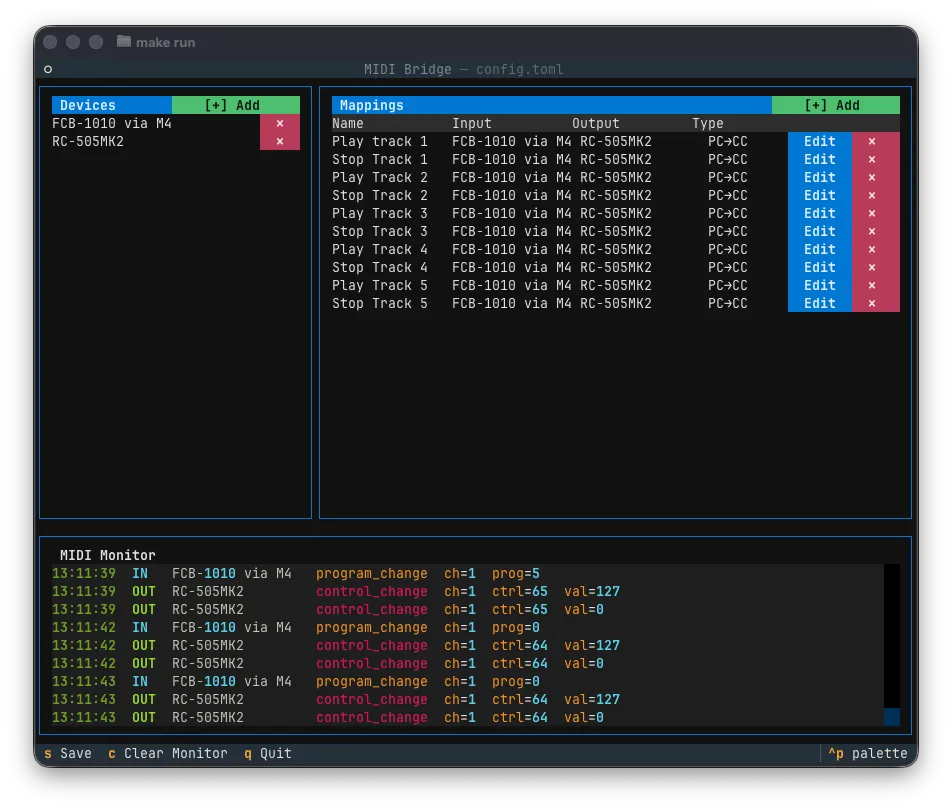This screenshot has width=952, height=809.
Task: Click the Output column header
Action: (596, 123)
